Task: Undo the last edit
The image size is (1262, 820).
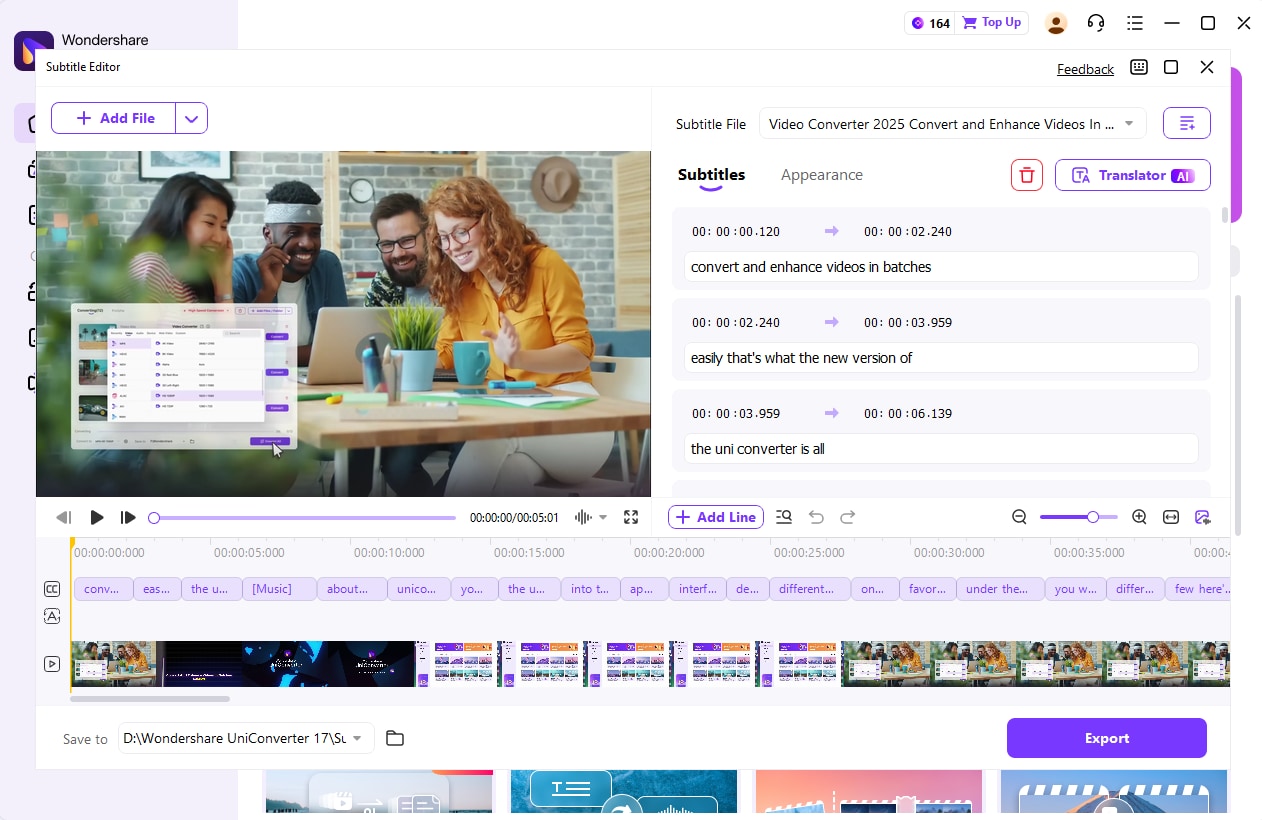Action: 816,517
